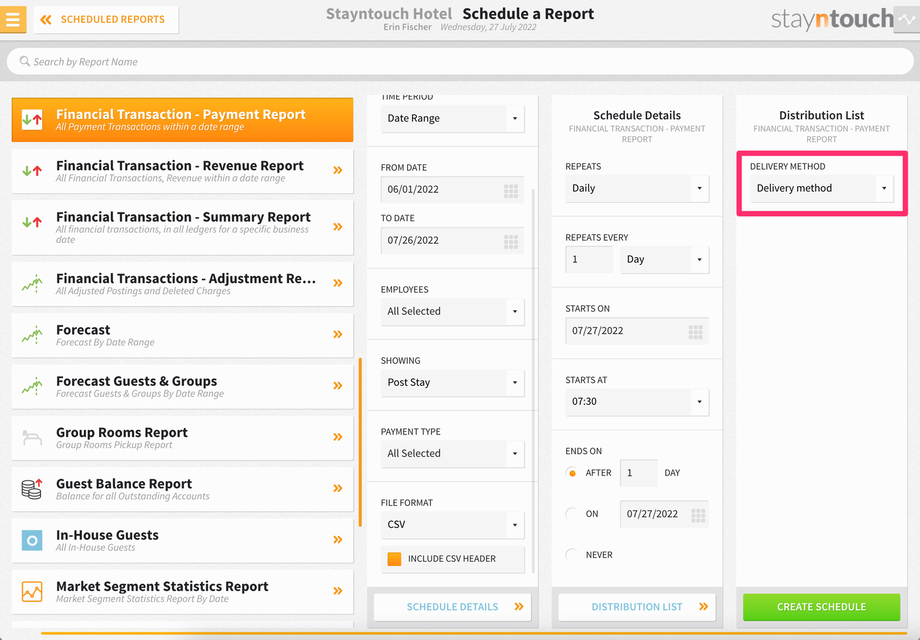
Task: Click the In-House Guests blue icon
Action: pyautogui.click(x=32, y=540)
